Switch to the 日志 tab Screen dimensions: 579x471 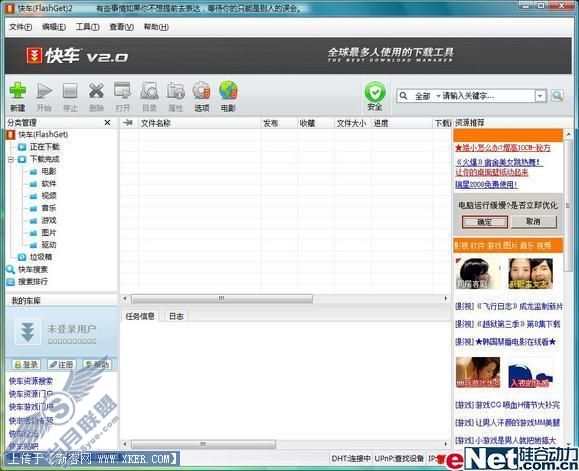click(x=176, y=316)
